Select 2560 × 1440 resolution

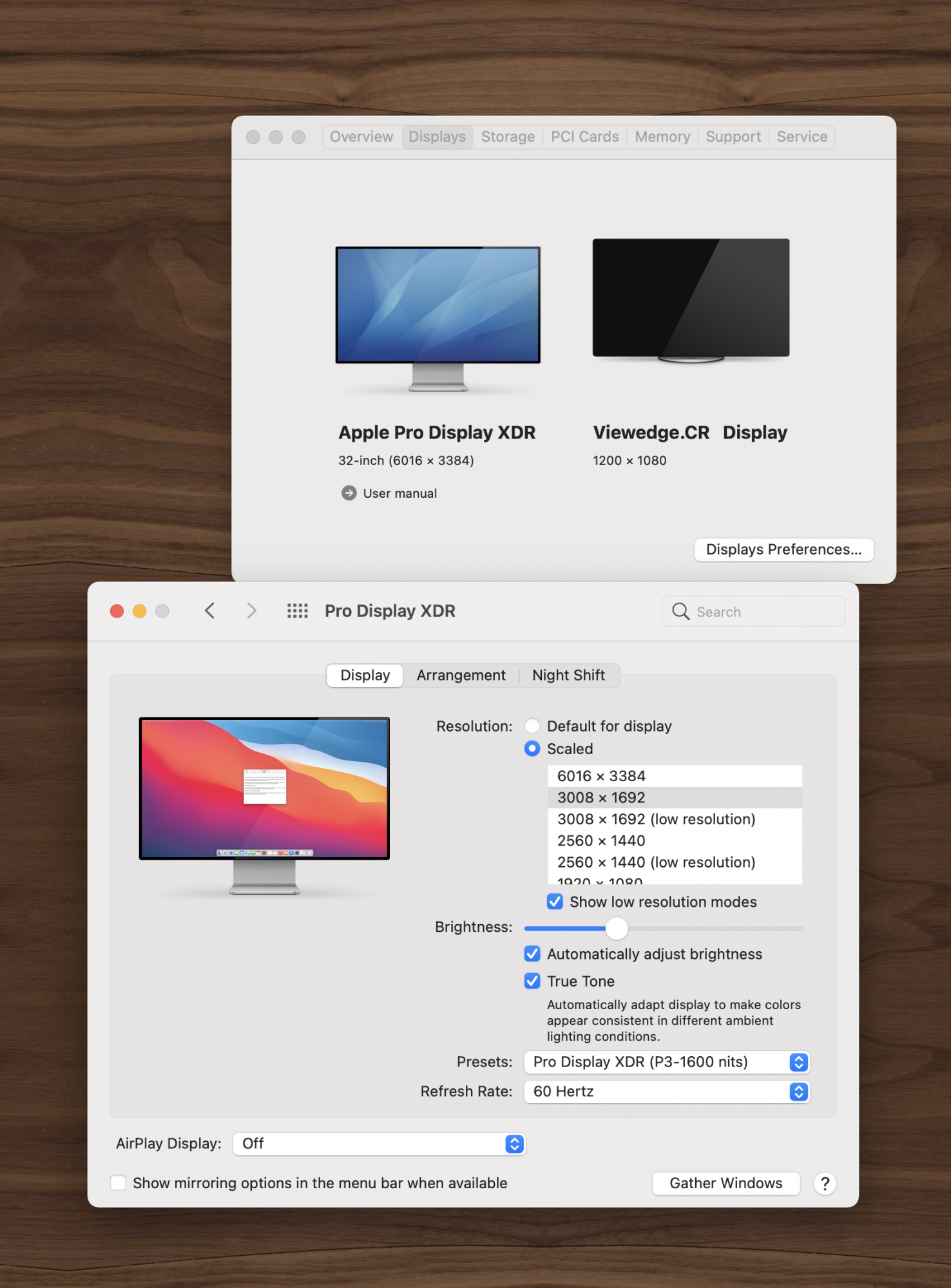click(x=675, y=840)
